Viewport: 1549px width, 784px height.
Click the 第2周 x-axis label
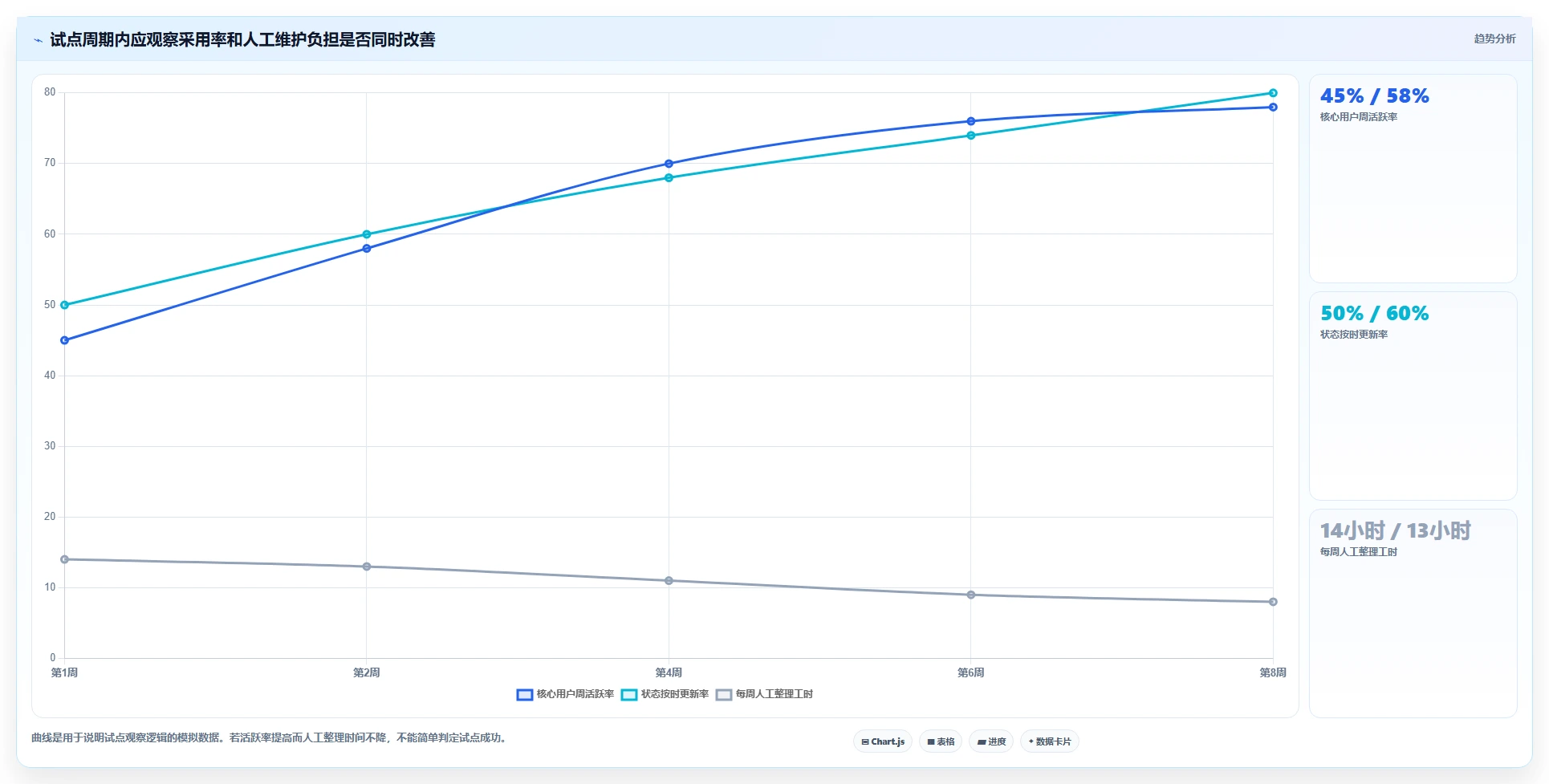point(367,672)
